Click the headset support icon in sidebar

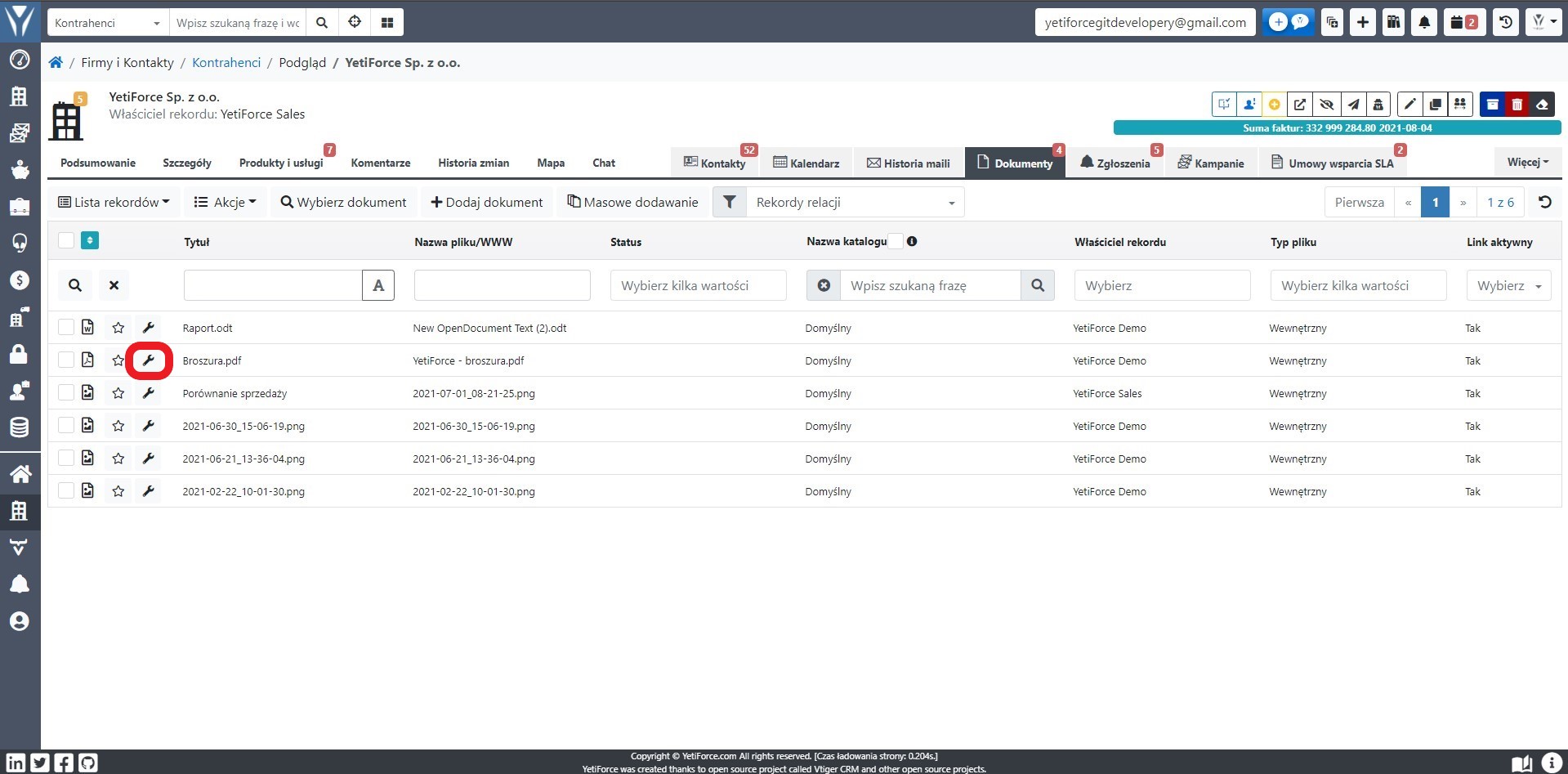point(20,244)
